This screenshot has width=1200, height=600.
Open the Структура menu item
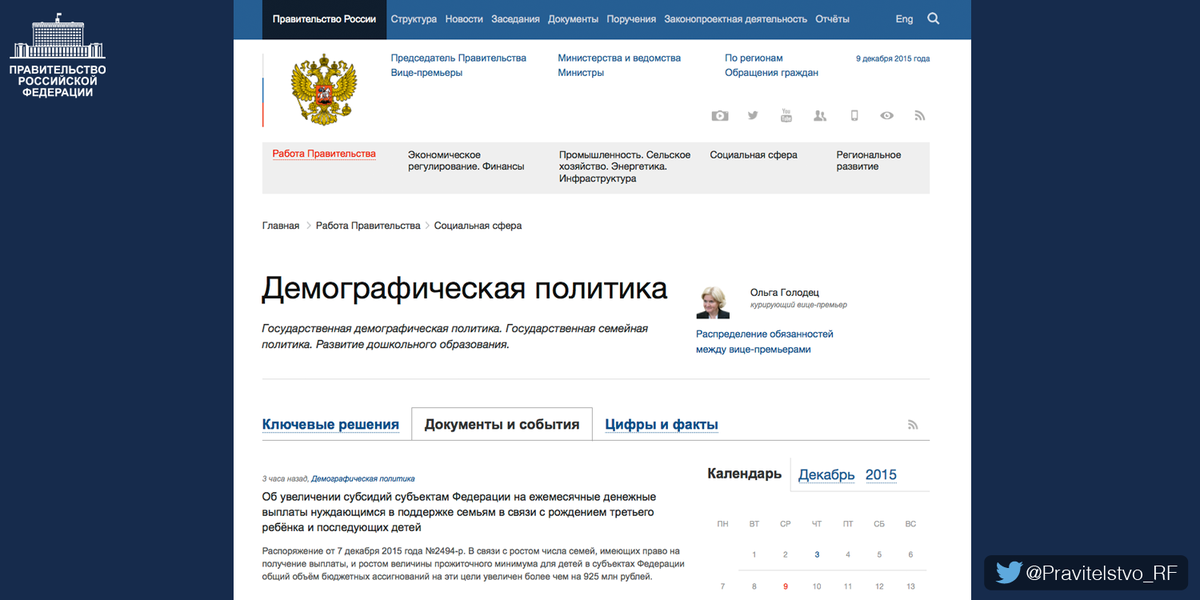[414, 19]
